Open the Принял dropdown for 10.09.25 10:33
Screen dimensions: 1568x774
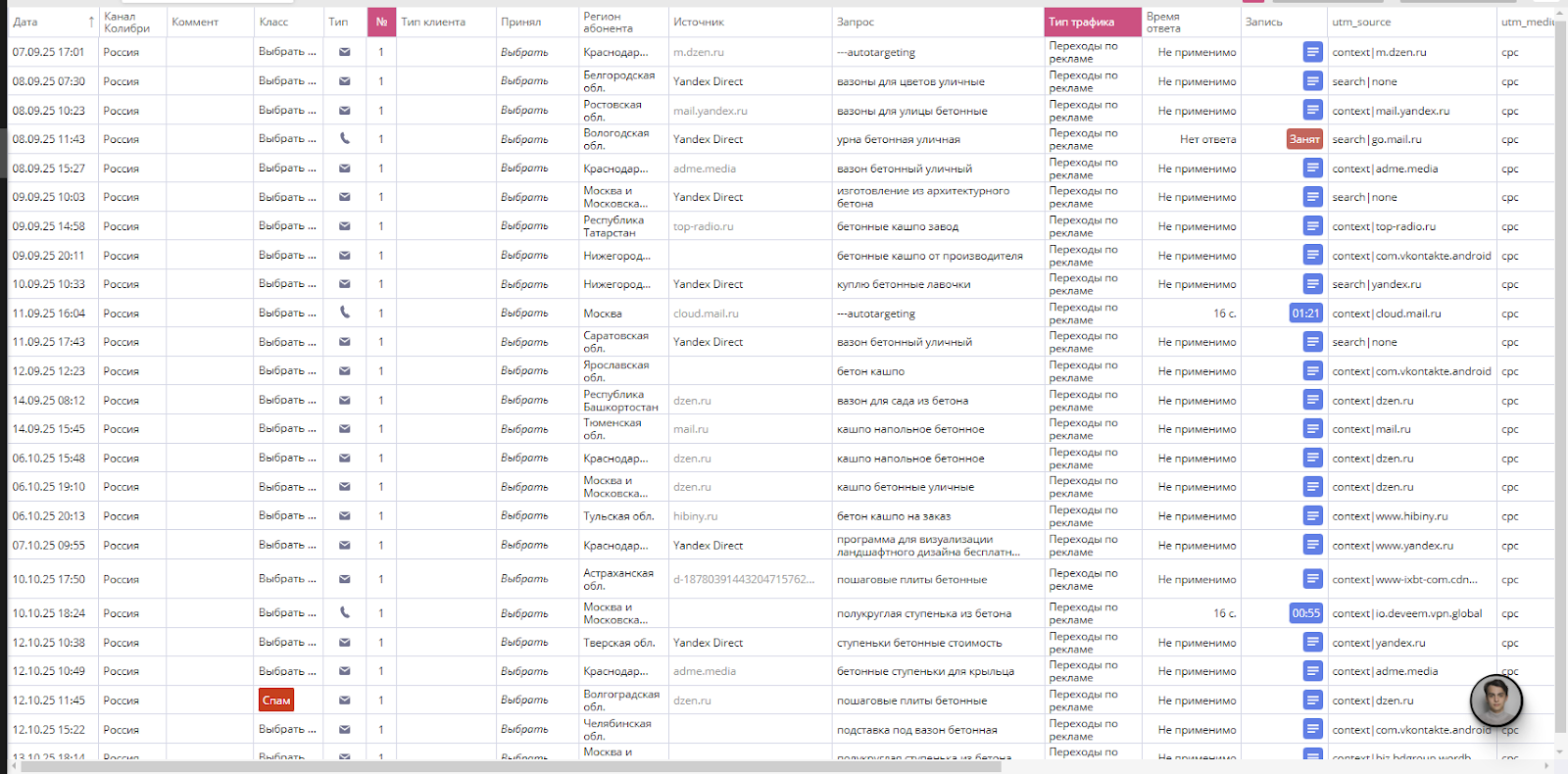pos(524,284)
